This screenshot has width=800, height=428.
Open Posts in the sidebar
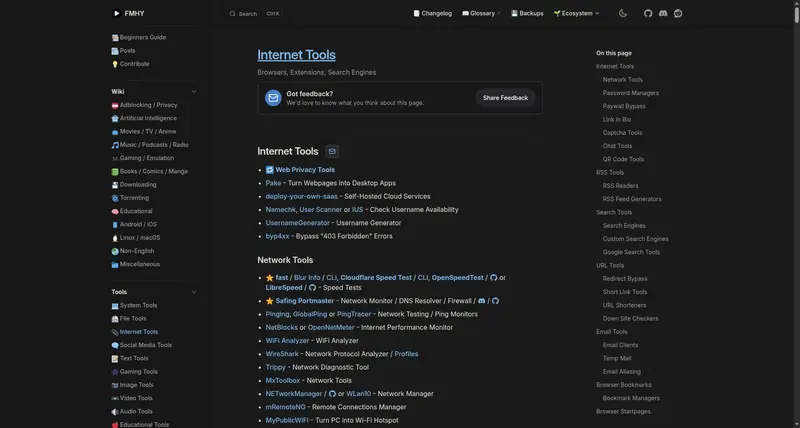[x=123, y=51]
